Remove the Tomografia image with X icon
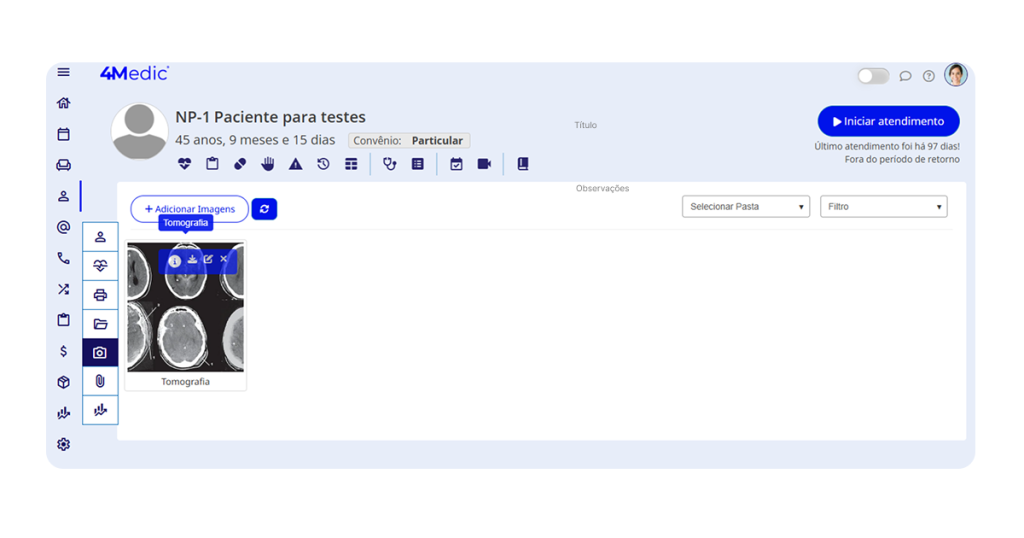The height and width of the screenshot is (538, 1024). [224, 260]
